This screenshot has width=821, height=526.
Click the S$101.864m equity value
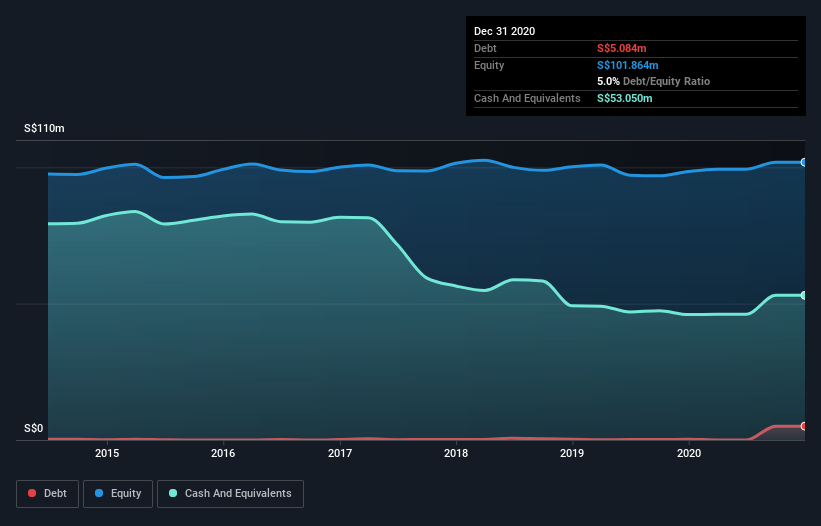[627, 65]
